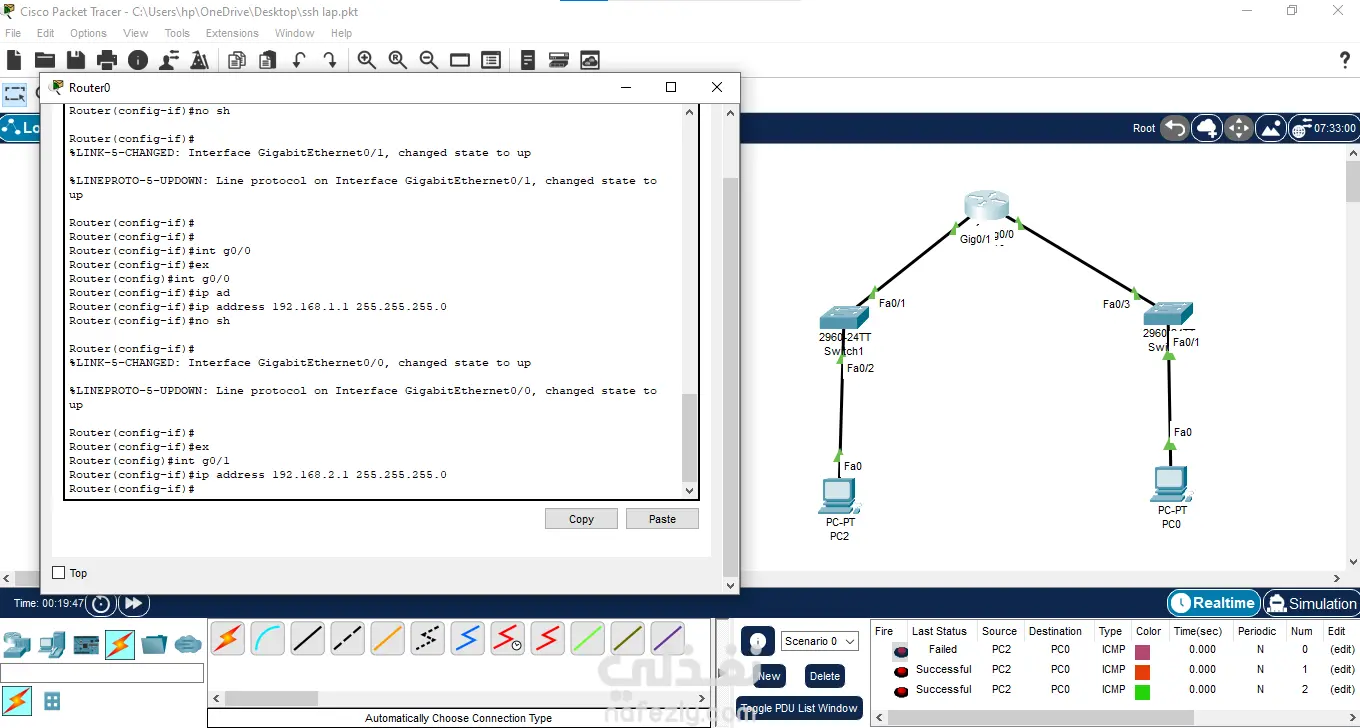Viewport: 1360px width, 728px height.
Task: Pick the Copper Straight-Through cable
Action: point(308,638)
